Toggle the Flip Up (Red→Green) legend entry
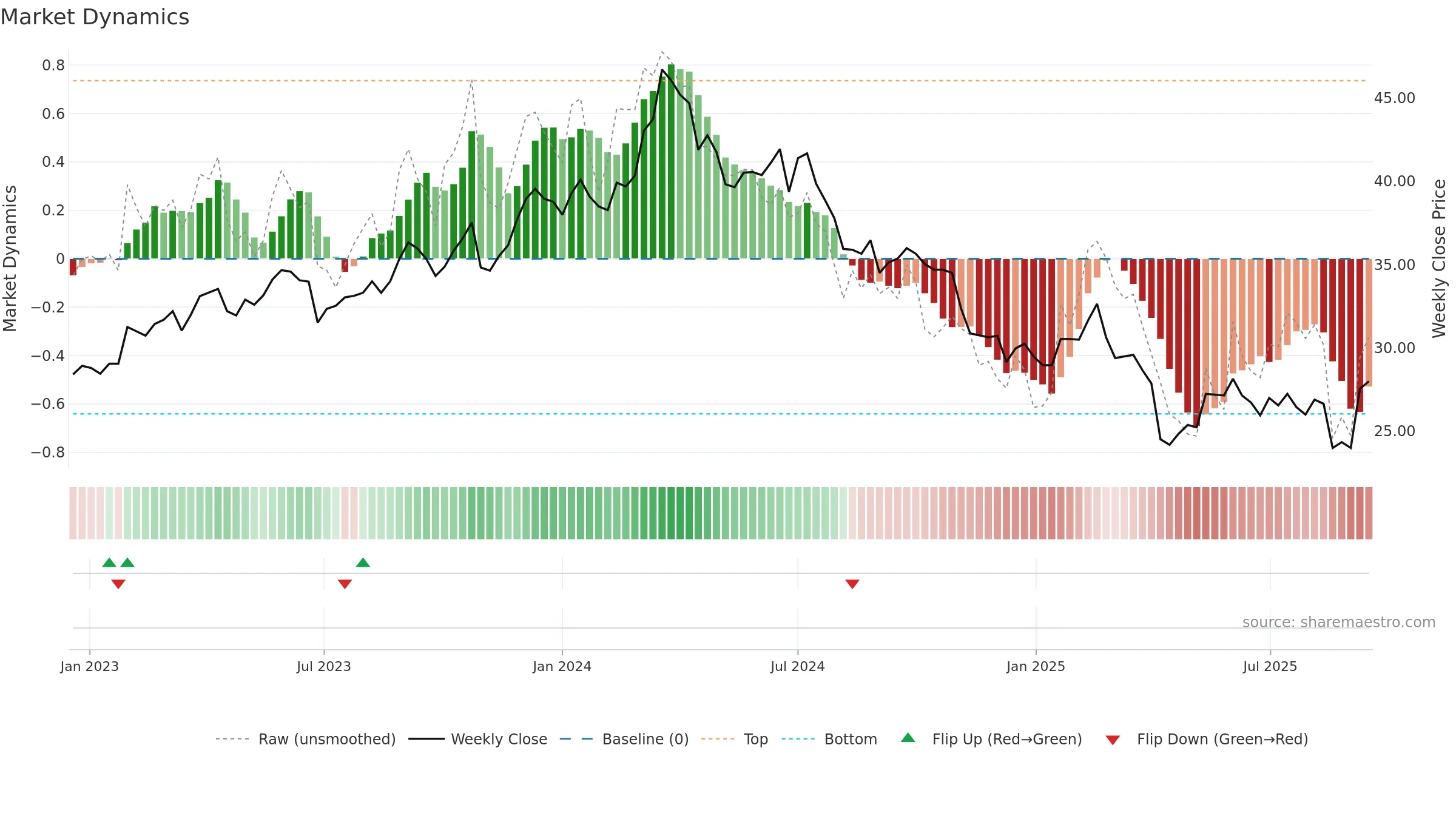The image size is (1456, 819). tap(991, 739)
